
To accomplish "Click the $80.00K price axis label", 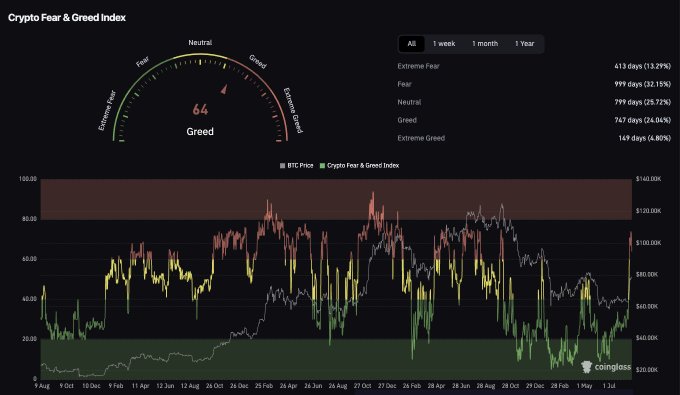I will coord(647,274).
